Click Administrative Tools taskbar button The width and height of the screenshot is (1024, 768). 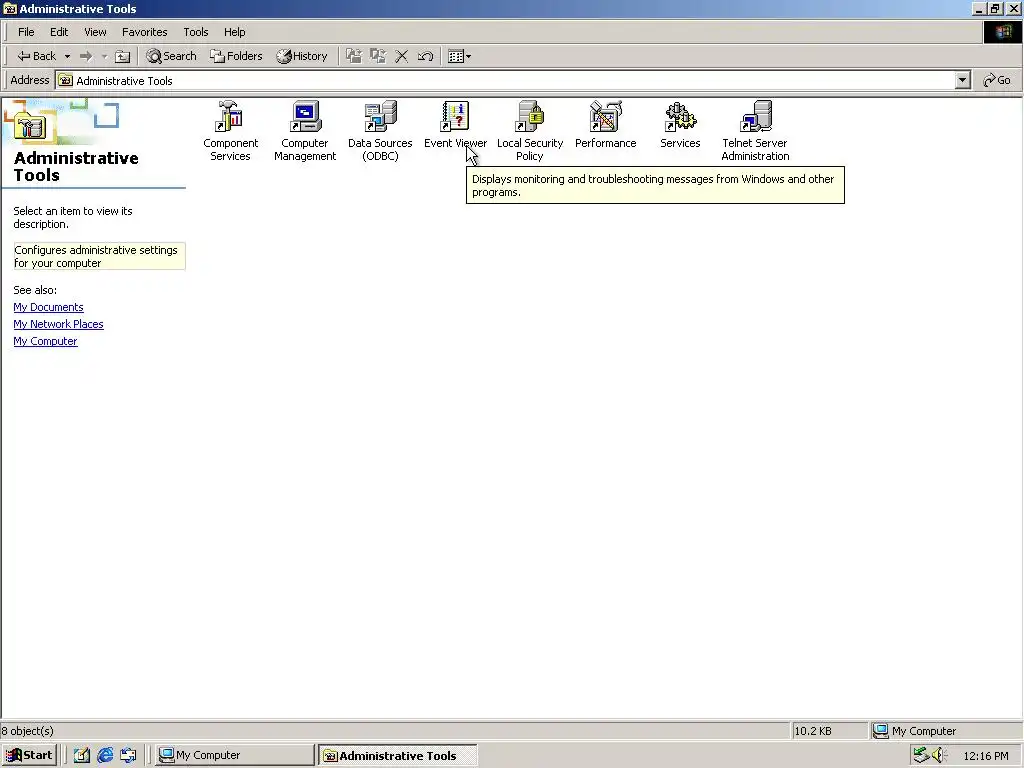[398, 756]
